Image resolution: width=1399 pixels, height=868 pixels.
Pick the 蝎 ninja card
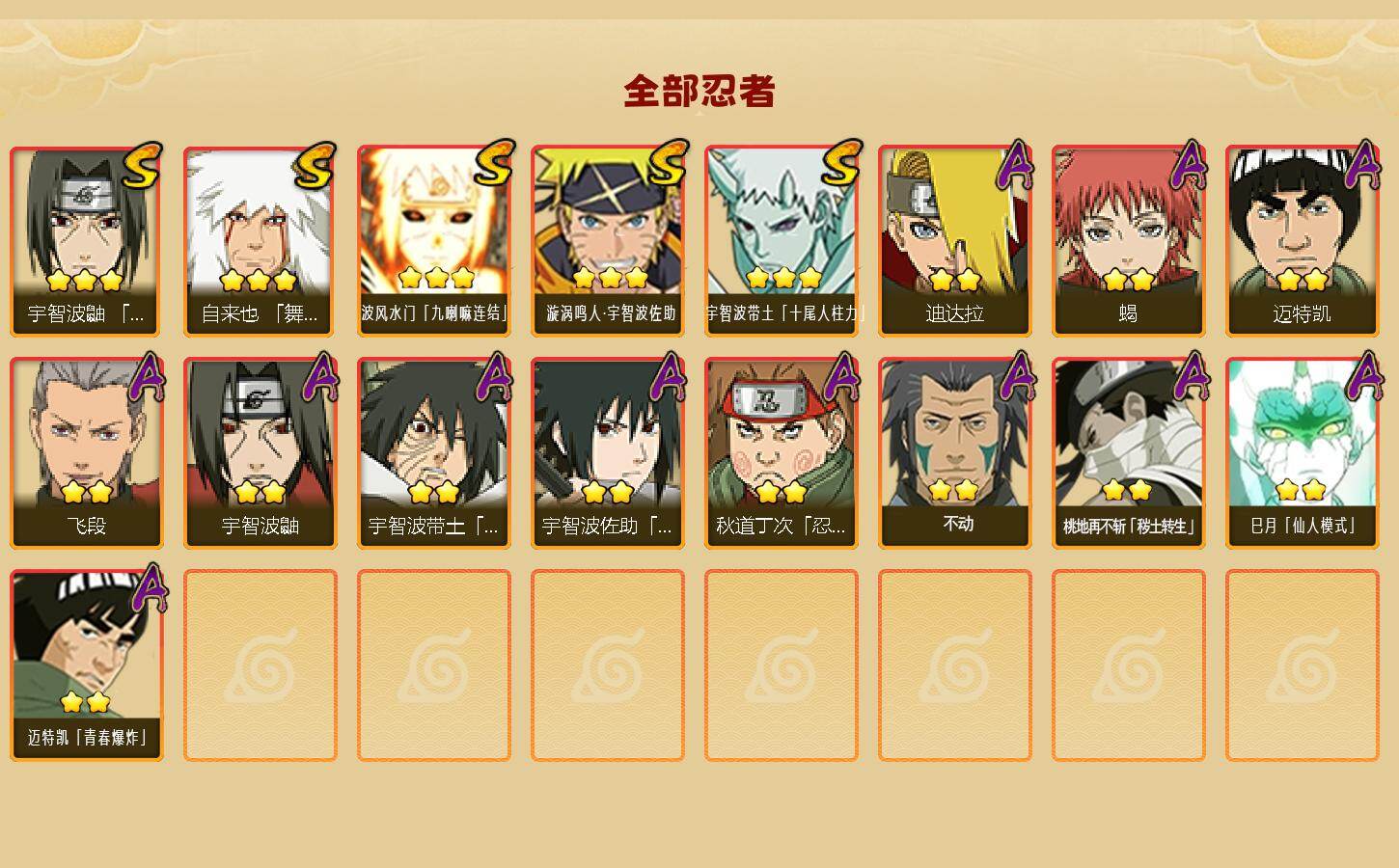pos(1129,241)
